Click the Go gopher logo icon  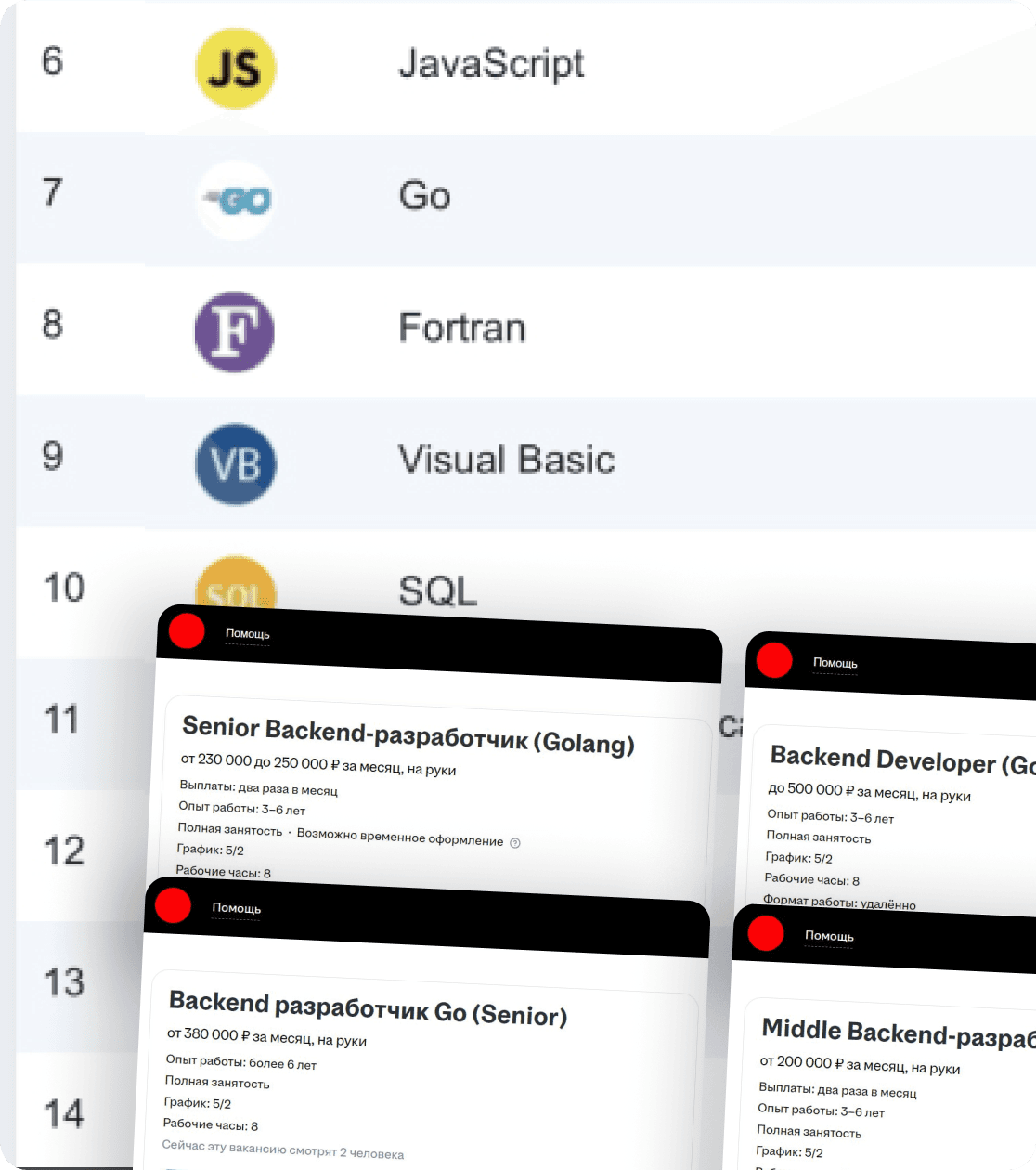click(236, 200)
